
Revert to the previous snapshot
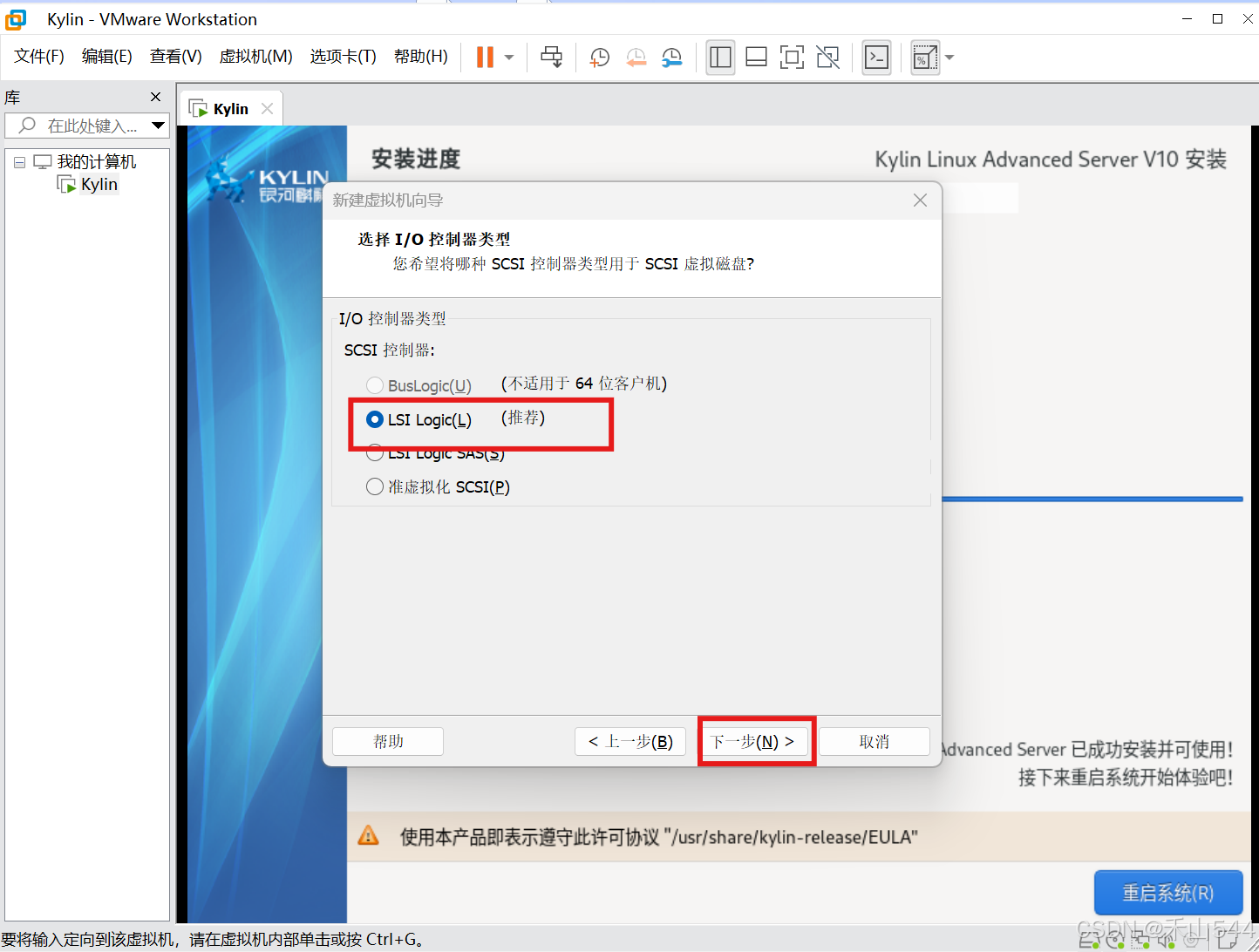tap(636, 58)
